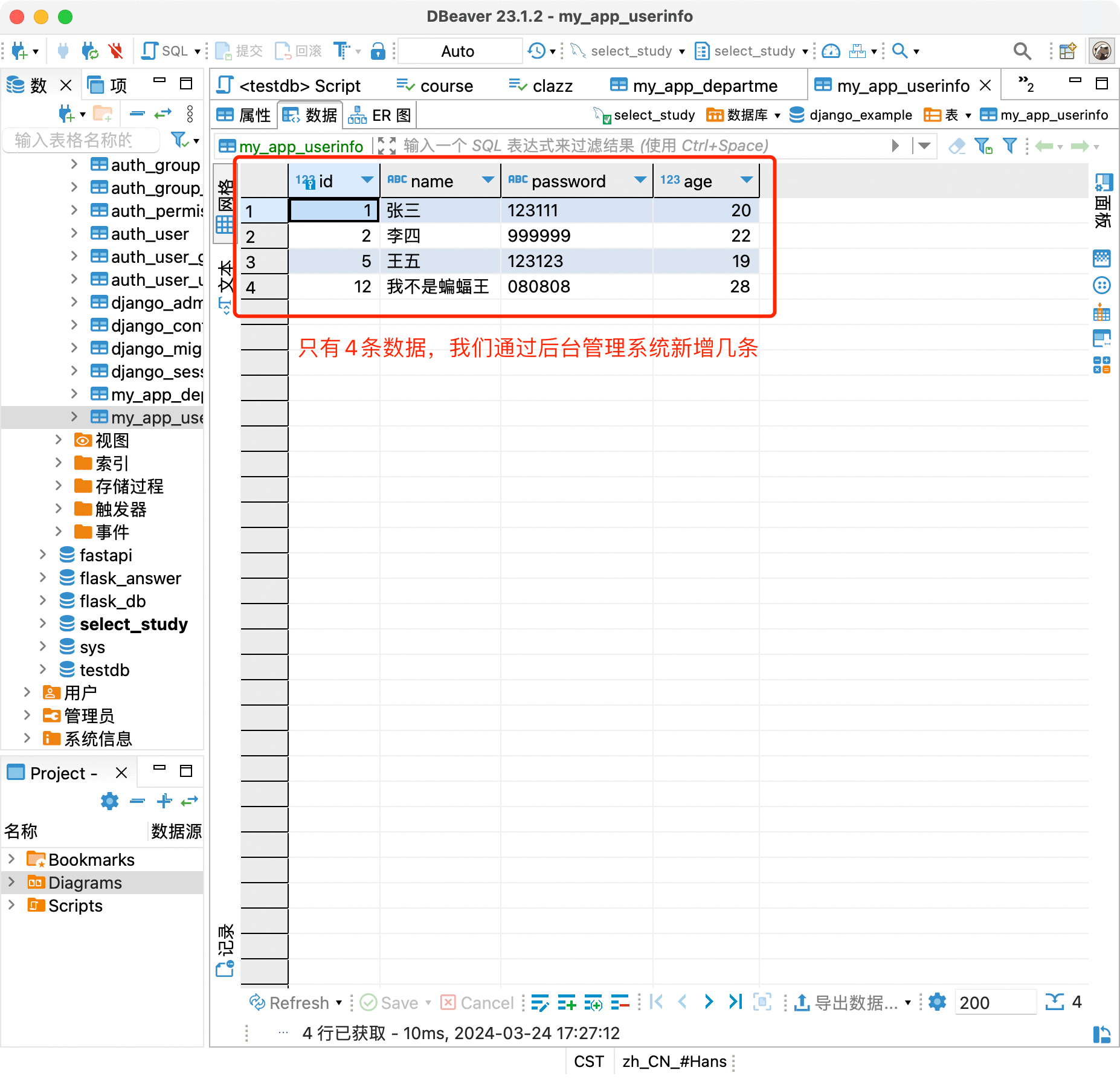The image size is (1120, 1079).
Task: Click the eraser clear-filter icon
Action: coord(957,146)
